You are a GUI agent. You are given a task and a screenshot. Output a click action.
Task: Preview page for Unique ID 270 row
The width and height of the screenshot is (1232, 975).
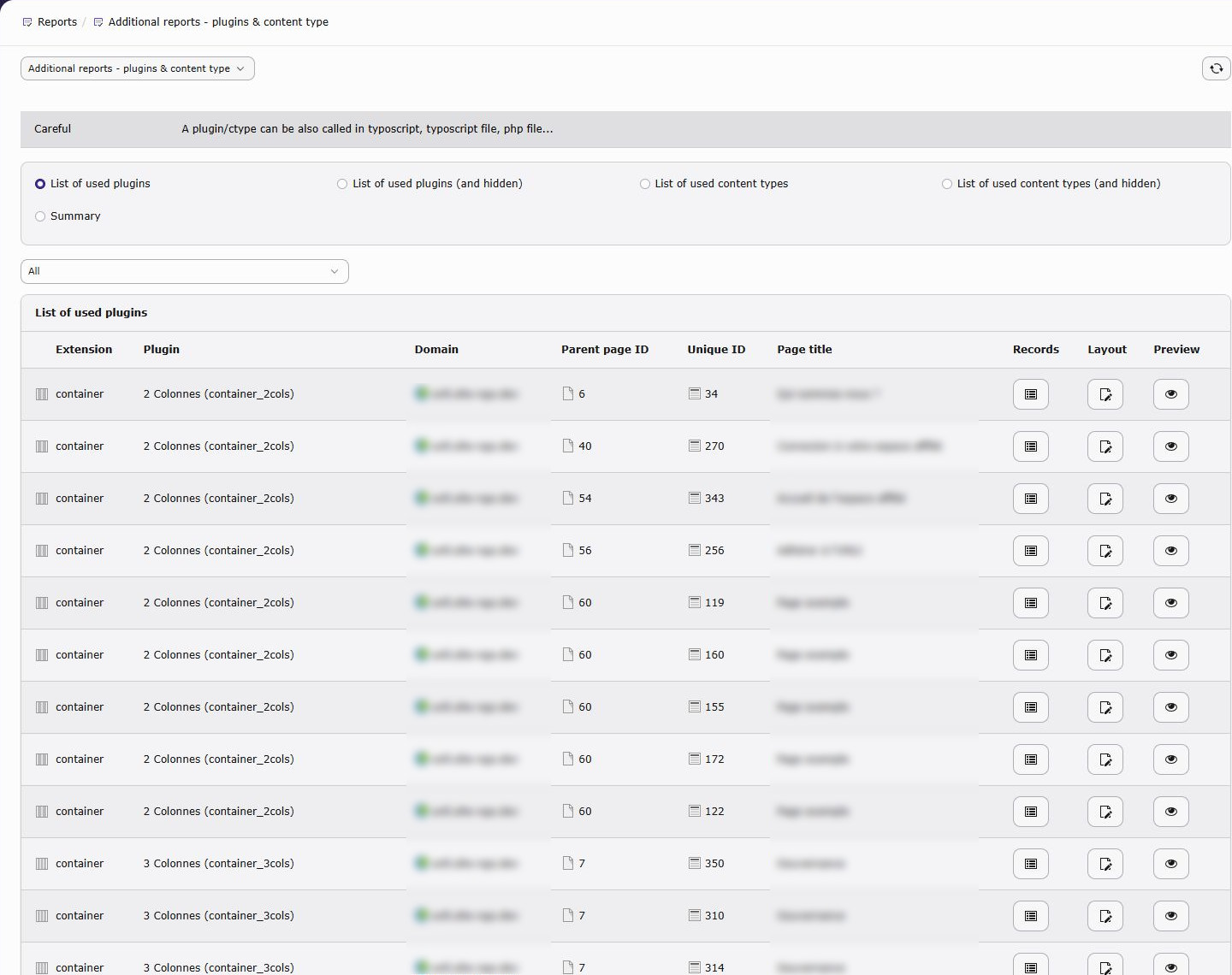point(1171,446)
